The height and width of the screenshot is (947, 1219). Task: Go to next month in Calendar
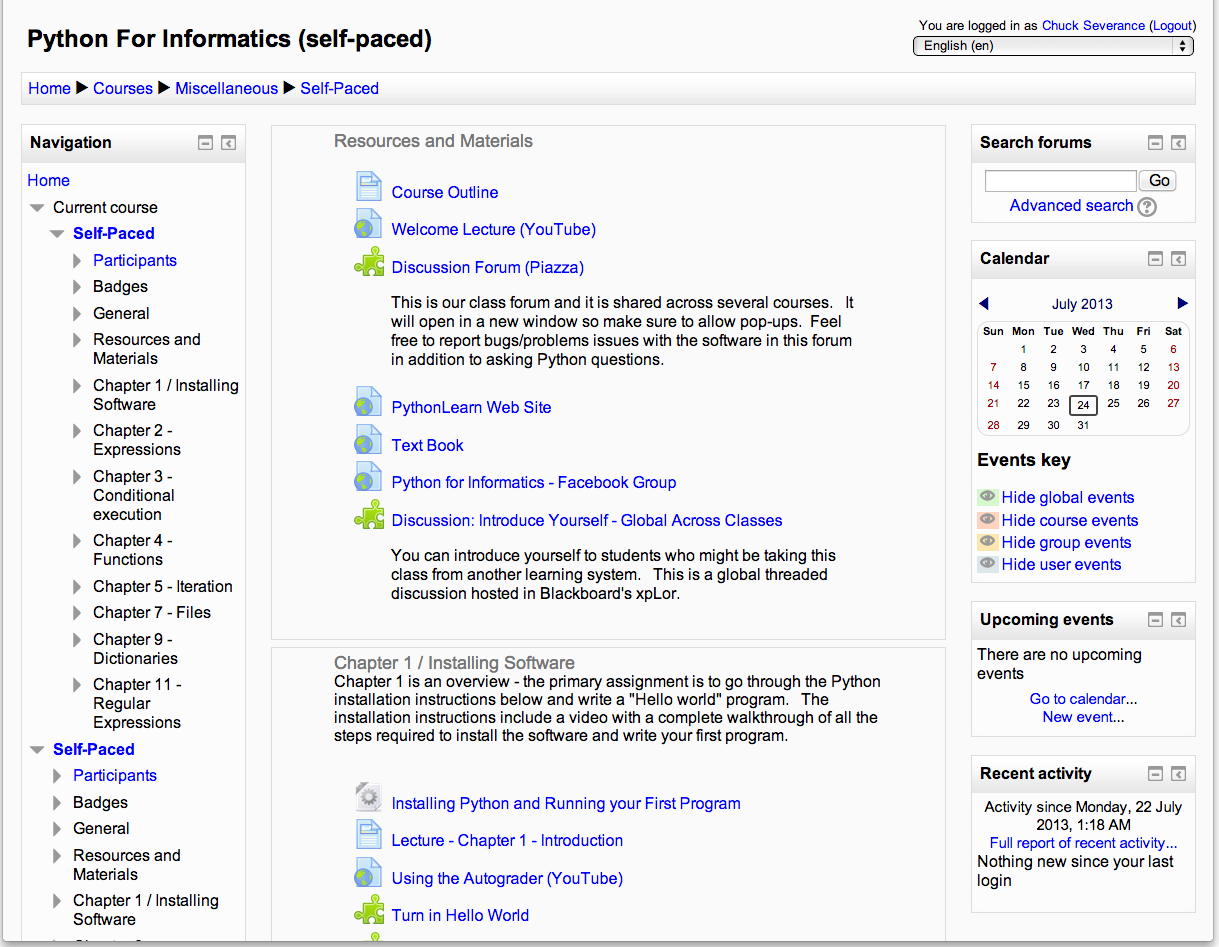click(1183, 303)
